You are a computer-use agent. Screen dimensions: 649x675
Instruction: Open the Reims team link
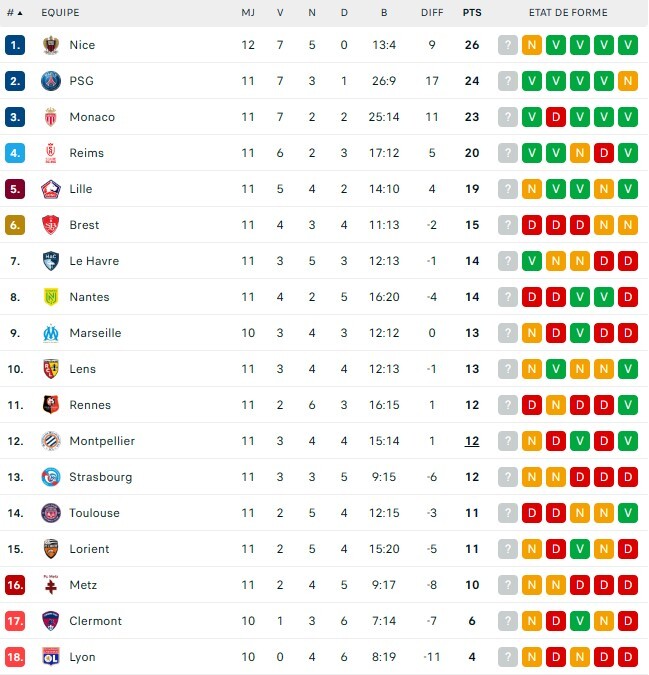[87, 153]
